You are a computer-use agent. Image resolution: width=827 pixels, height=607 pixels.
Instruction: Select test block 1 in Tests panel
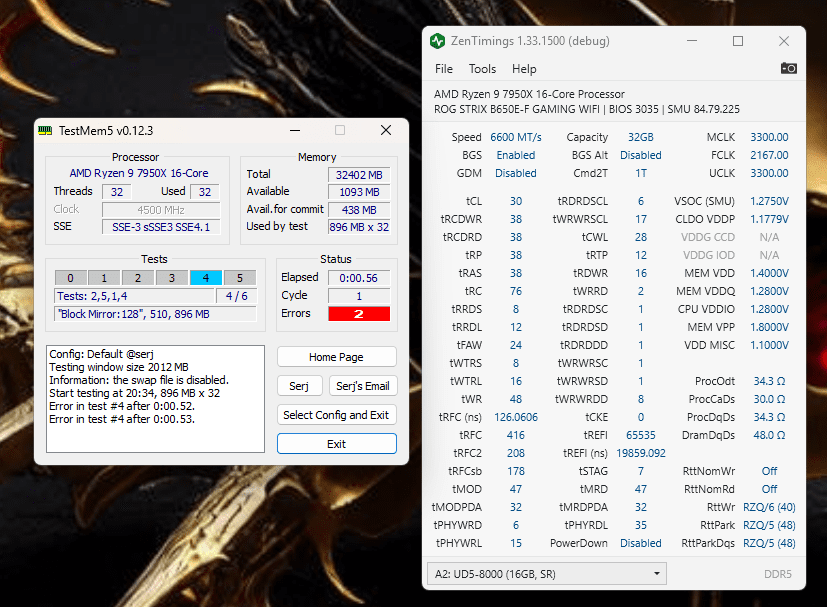coord(104,278)
